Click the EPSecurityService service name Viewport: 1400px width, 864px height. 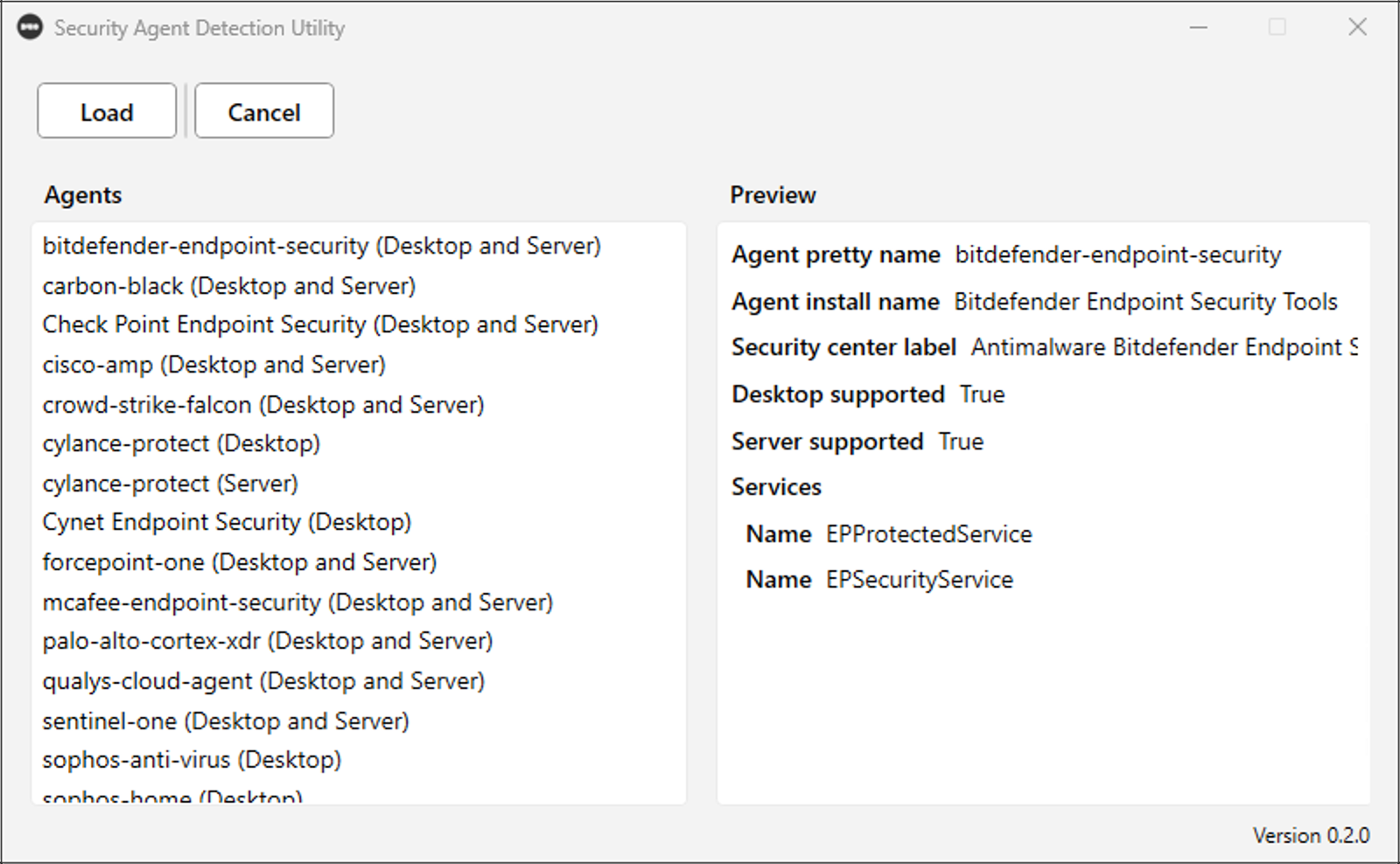pyautogui.click(x=920, y=580)
